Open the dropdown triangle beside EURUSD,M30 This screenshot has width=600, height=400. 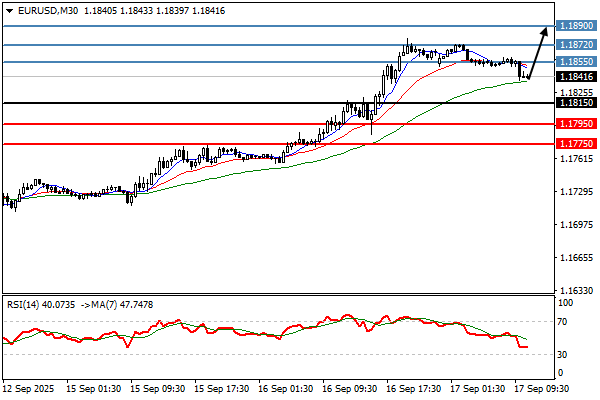pyautogui.click(x=10, y=11)
